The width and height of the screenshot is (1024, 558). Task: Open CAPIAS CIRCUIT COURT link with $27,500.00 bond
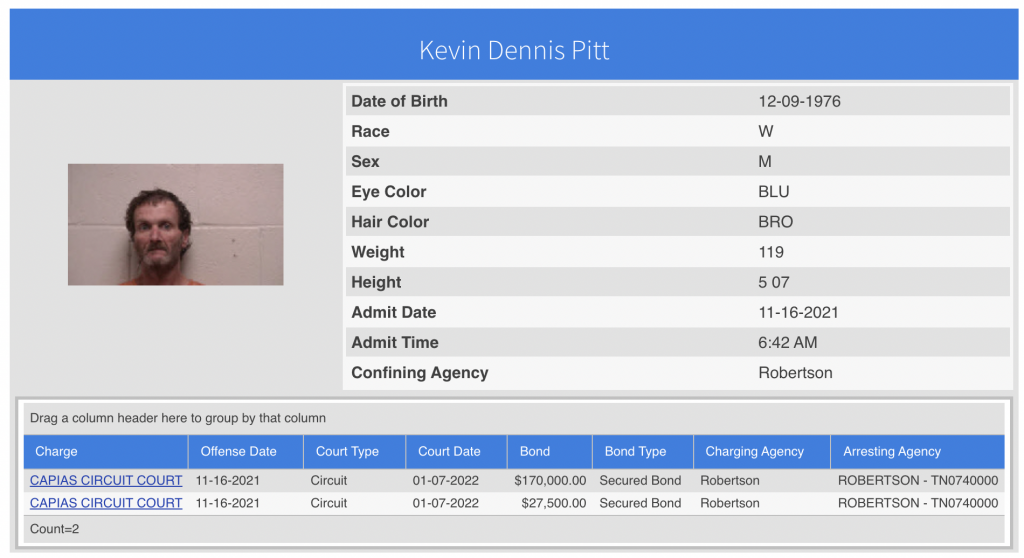click(106, 503)
